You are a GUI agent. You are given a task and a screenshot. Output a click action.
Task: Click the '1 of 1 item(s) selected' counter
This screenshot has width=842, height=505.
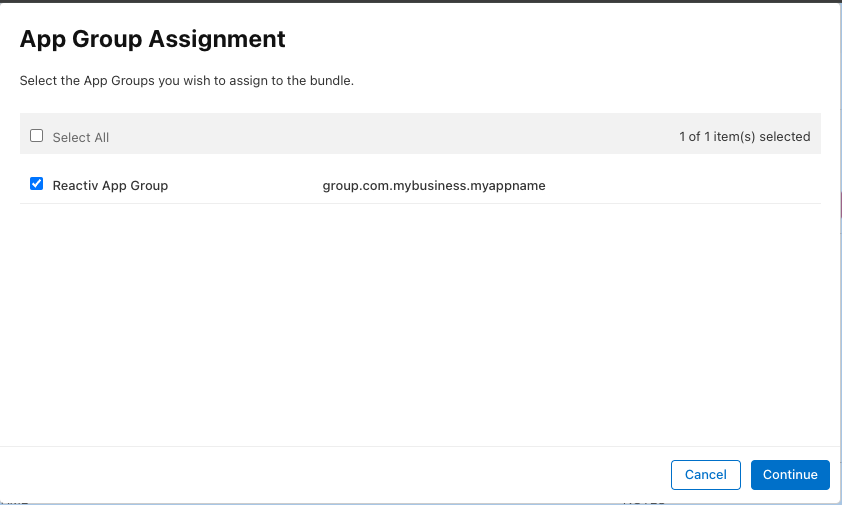point(744,137)
